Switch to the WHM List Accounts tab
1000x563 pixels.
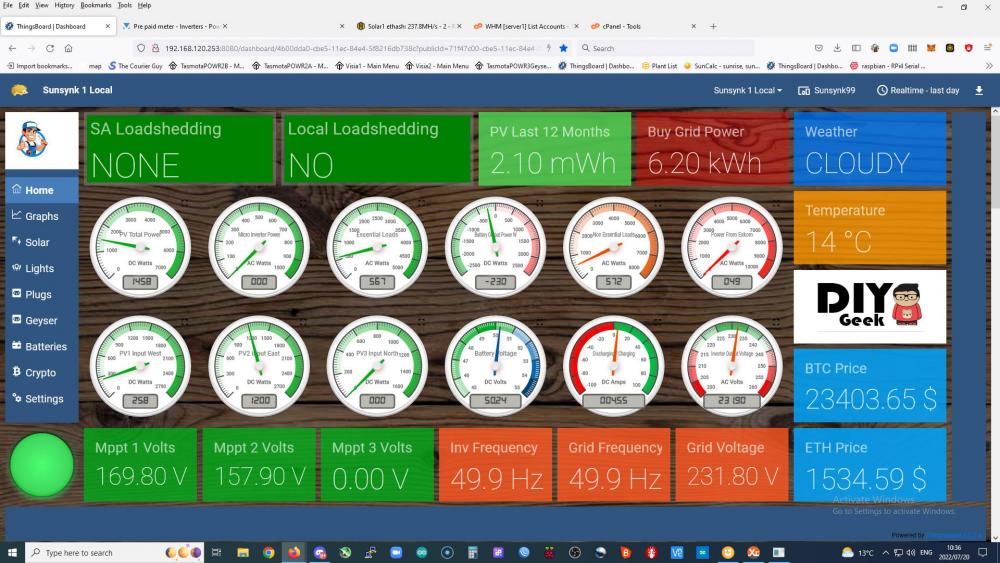526,26
